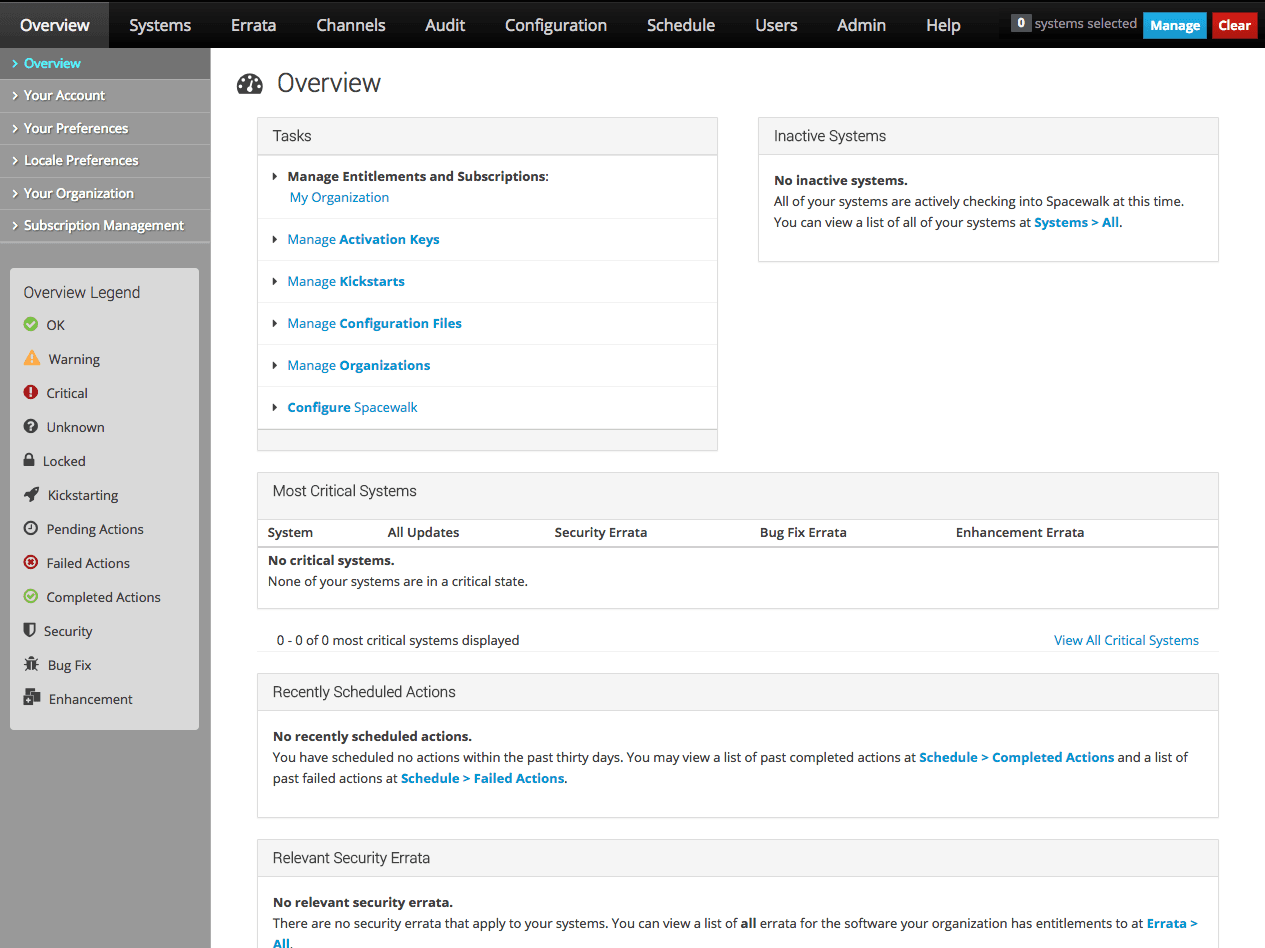1265x948 pixels.
Task: Open the Manage Kickstarts link
Action: (x=346, y=281)
